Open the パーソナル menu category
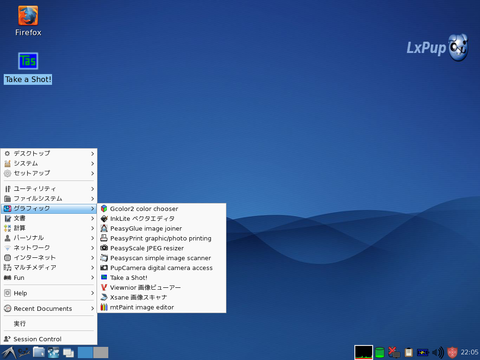This screenshot has height=360, width=480. pos(49,238)
